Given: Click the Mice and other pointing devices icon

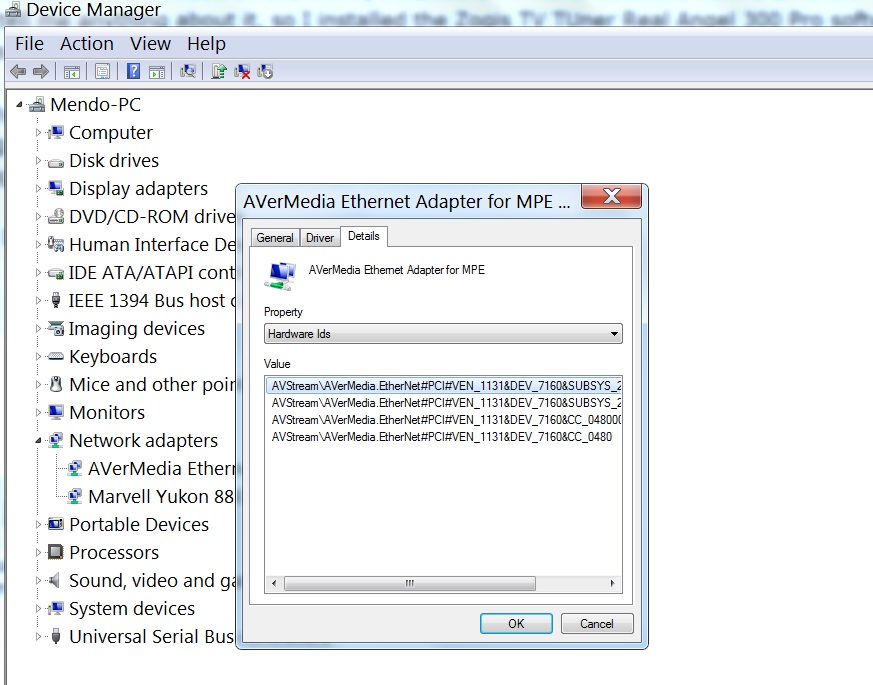Looking at the screenshot, I should click(56, 384).
